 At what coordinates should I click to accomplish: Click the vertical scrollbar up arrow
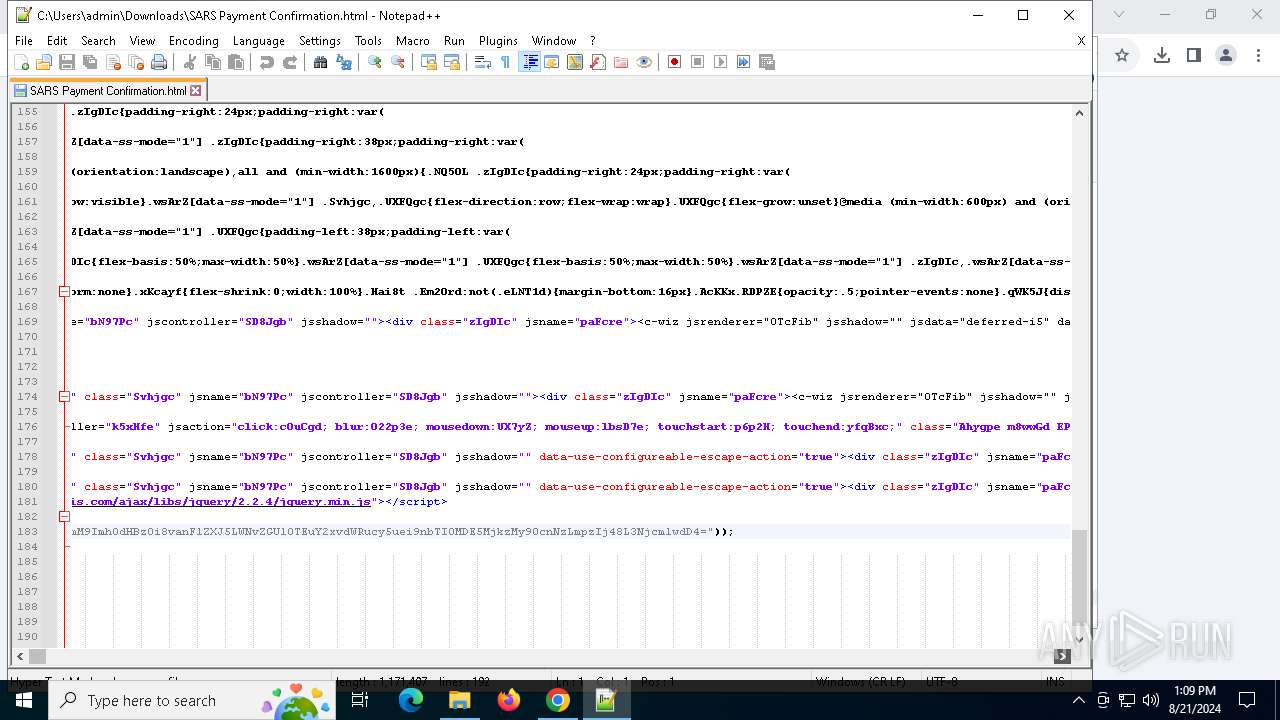pos(1079,113)
